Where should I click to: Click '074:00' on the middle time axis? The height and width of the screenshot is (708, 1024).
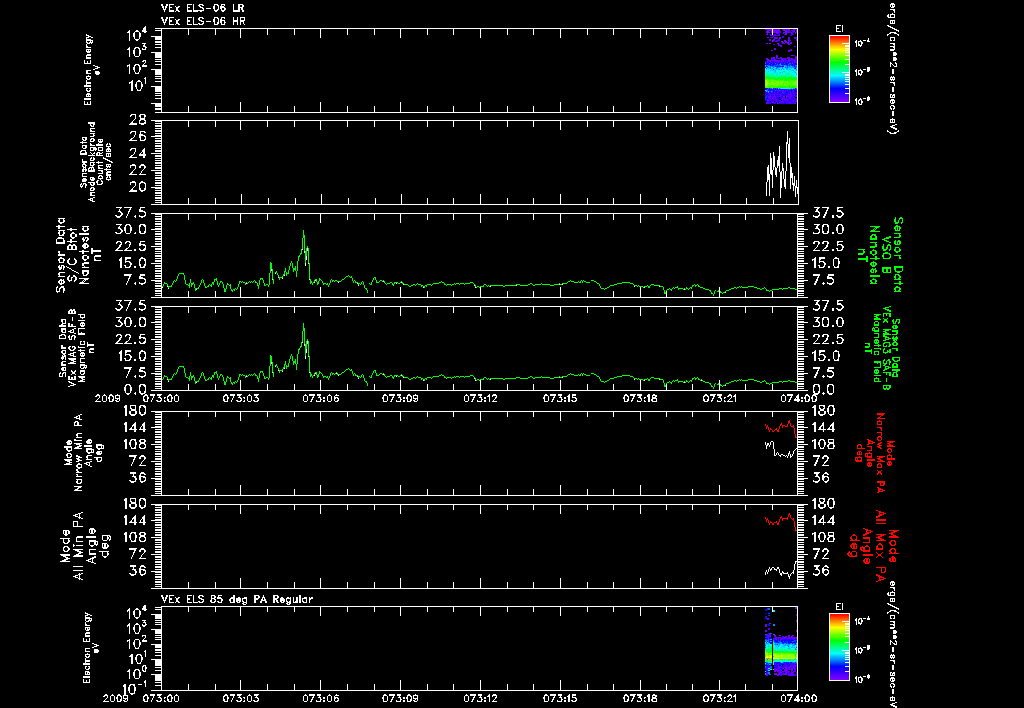coord(798,398)
